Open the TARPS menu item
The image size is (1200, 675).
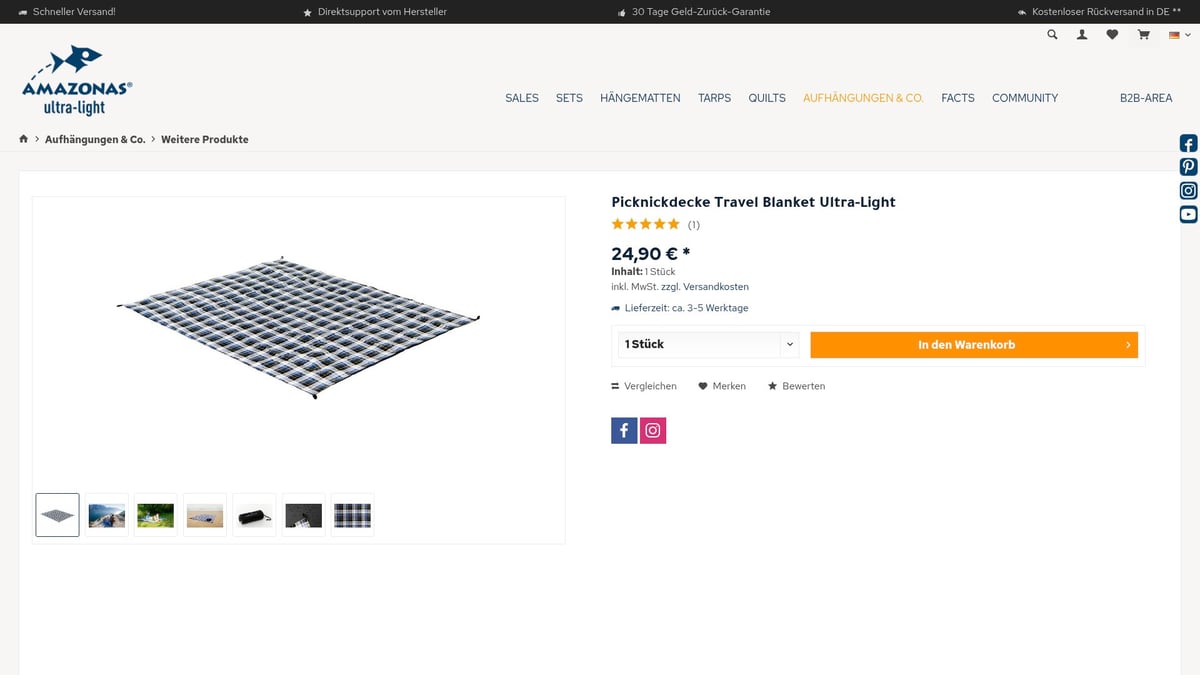[714, 98]
